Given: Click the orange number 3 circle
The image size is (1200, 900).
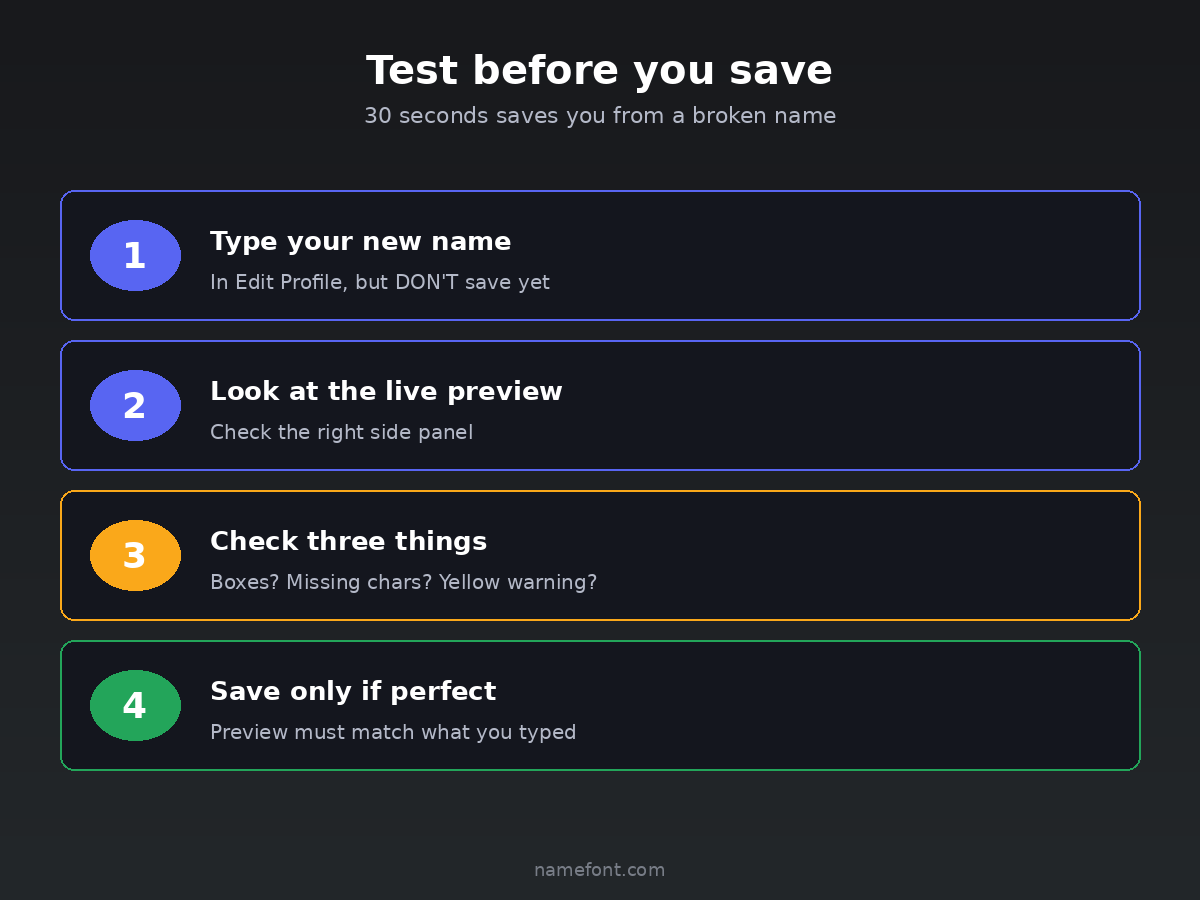Looking at the screenshot, I should [135, 556].
